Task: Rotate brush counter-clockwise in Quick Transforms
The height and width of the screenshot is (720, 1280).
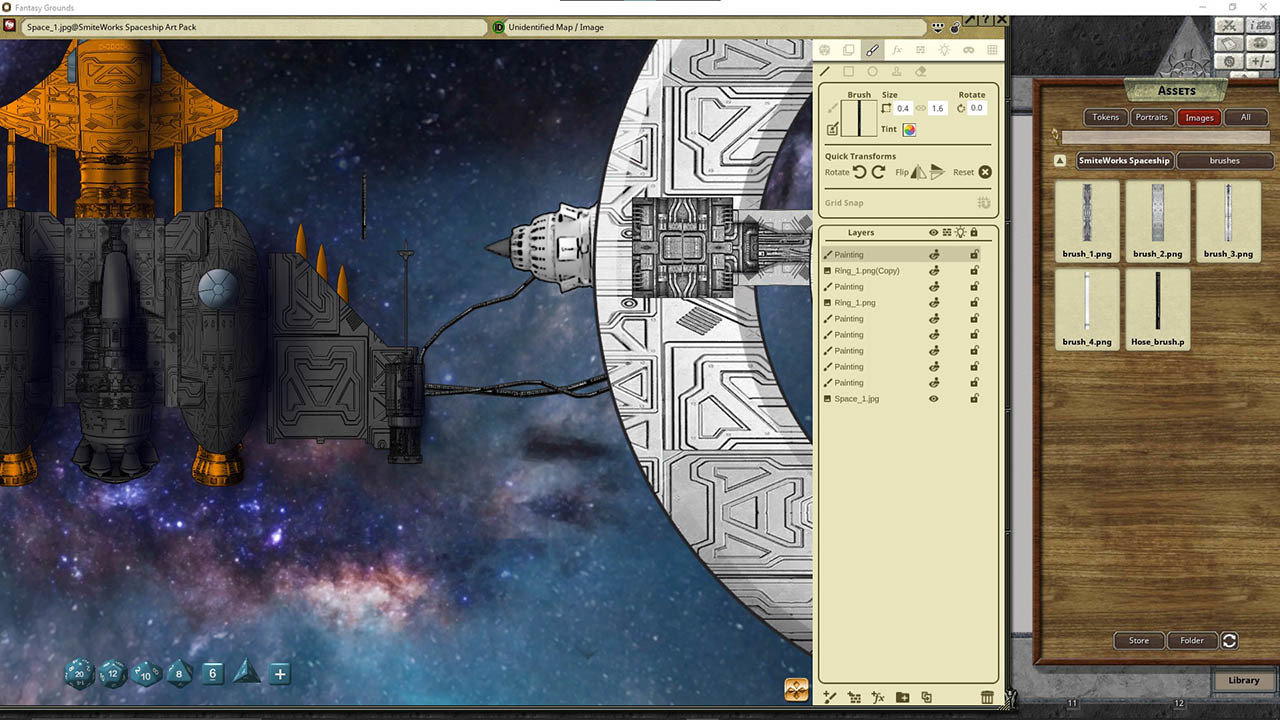Action: coord(859,172)
